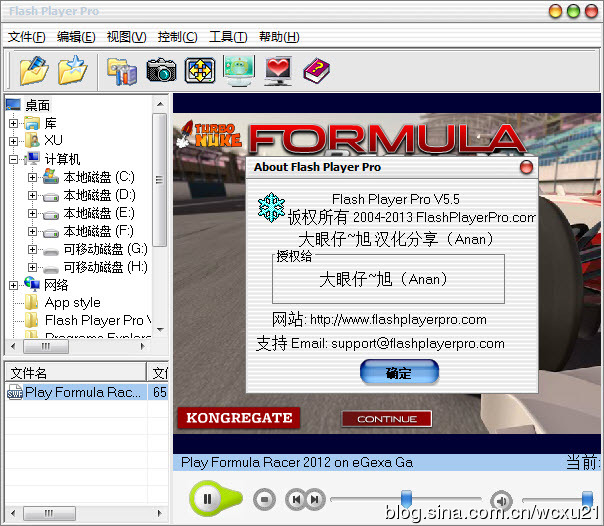The image size is (604, 526).
Task: Pause playback with the green pause button
Action: point(208,498)
